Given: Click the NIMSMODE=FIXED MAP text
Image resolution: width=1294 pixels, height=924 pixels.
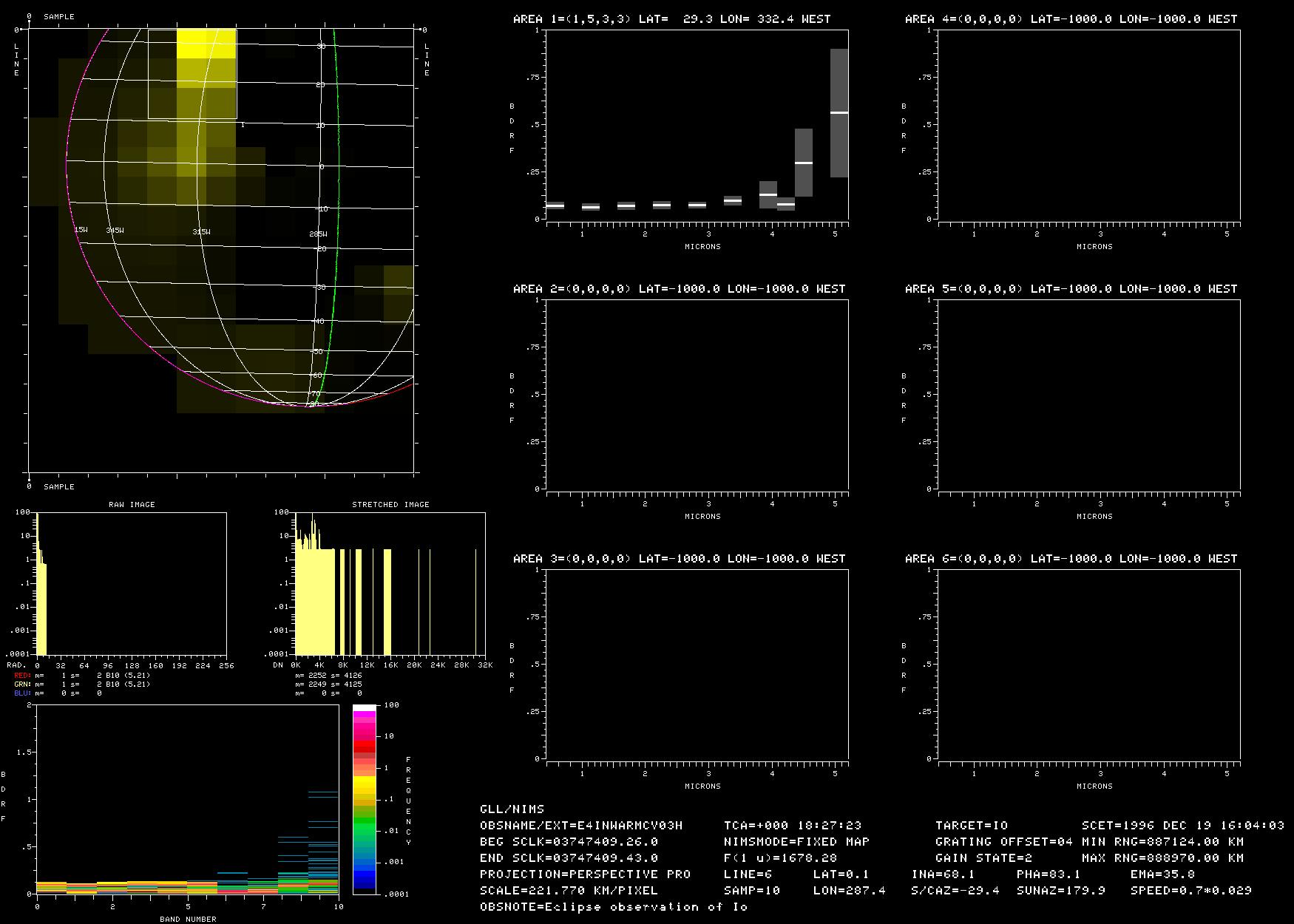Looking at the screenshot, I should [796, 841].
